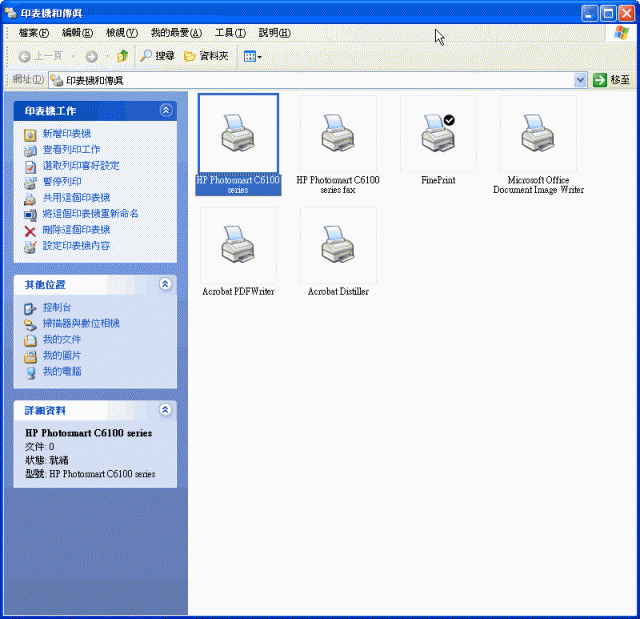Click the 新增印表機 add printer icon

(30, 134)
